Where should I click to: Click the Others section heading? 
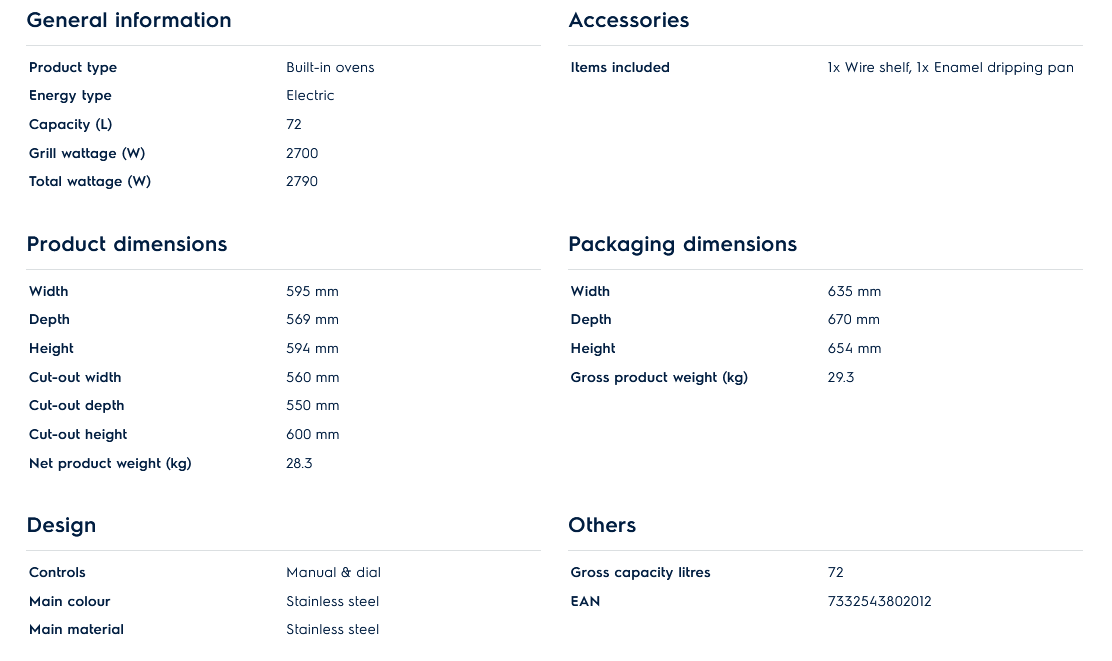tap(602, 525)
